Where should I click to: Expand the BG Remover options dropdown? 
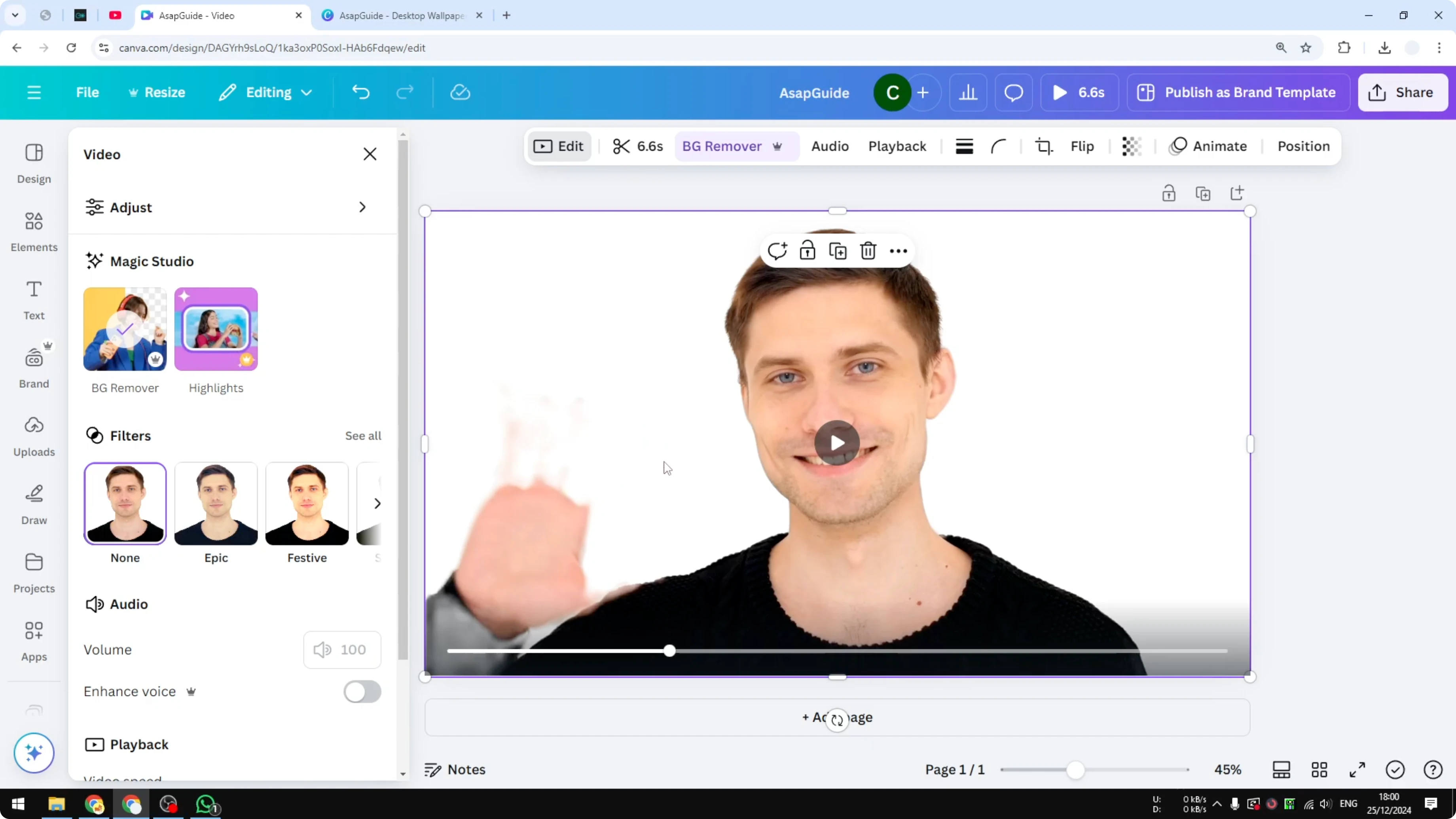pyautogui.click(x=778, y=146)
